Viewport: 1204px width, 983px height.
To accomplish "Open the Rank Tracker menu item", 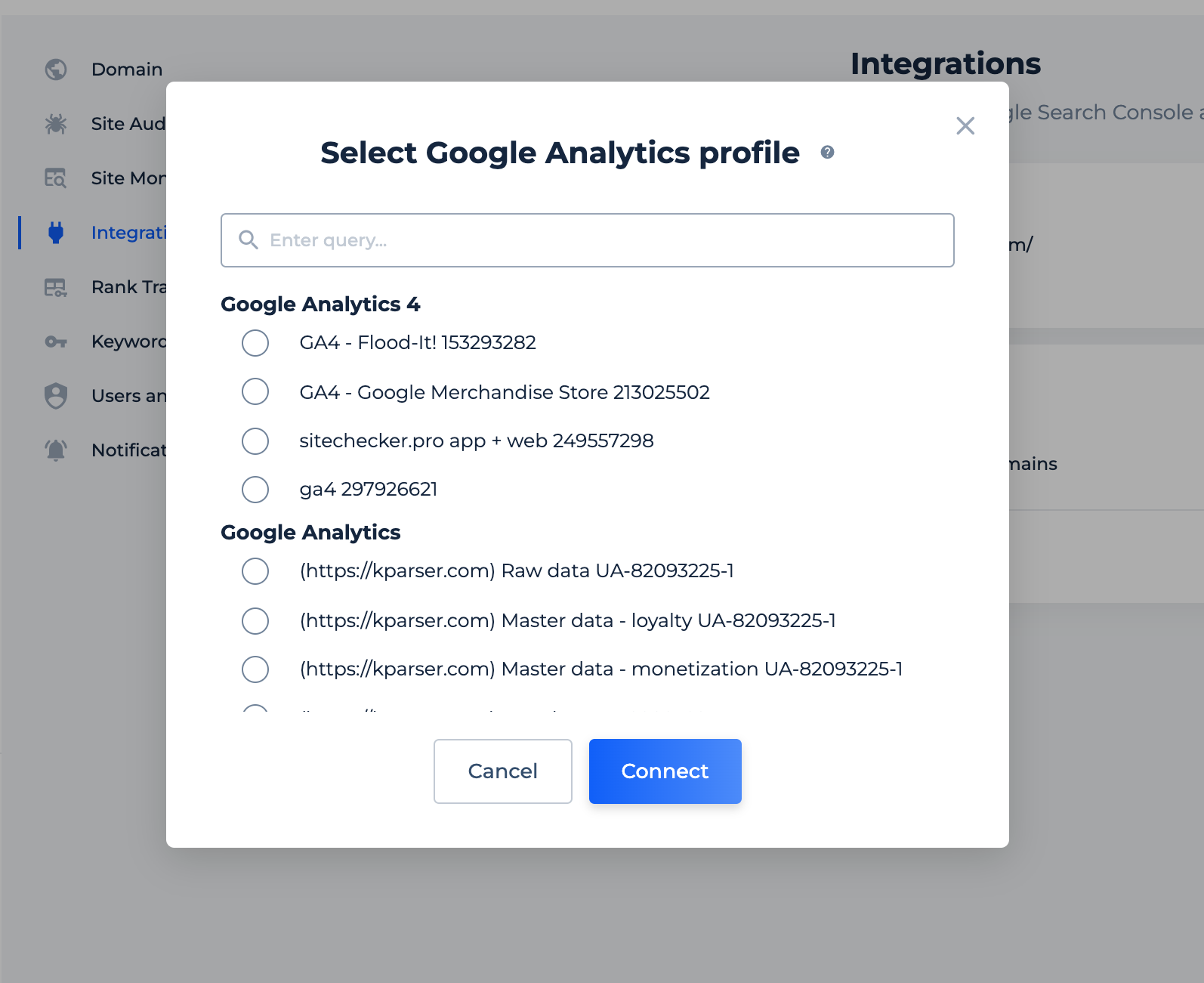I will pyautogui.click(x=128, y=287).
